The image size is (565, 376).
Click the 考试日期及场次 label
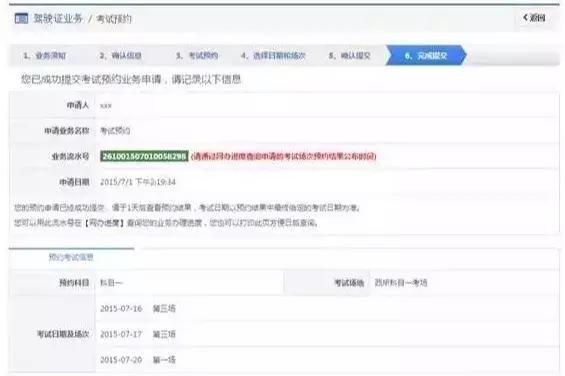point(63,334)
